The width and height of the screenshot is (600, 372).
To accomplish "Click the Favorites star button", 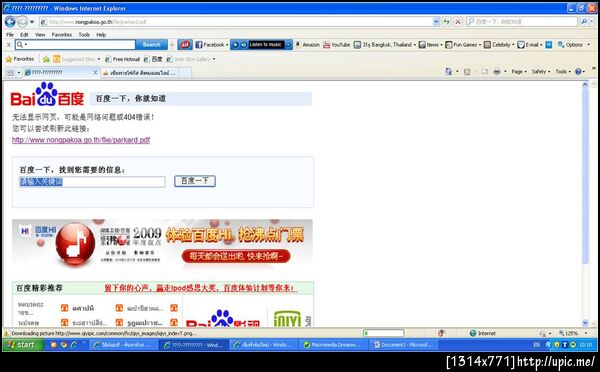I will pyautogui.click(x=20, y=59).
